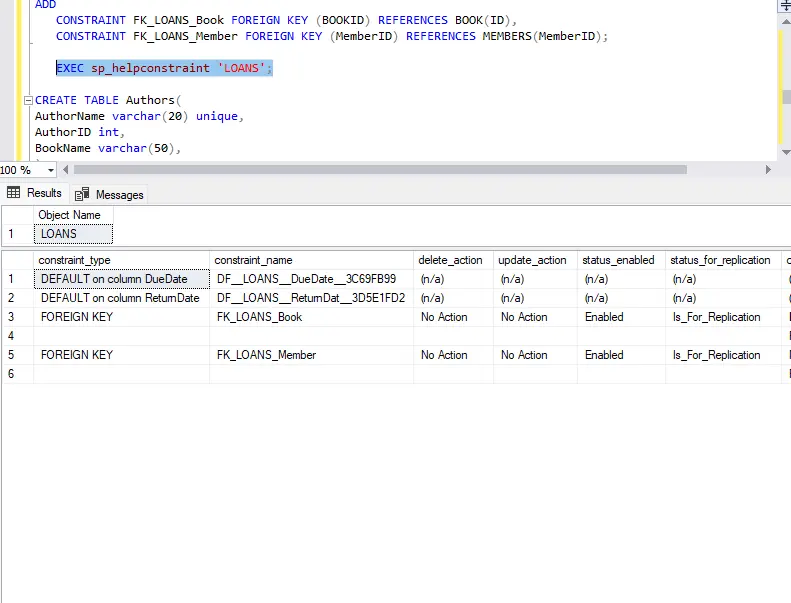Viewport: 791px width, 603px height.
Task: Click the constraint_name column header
Action: click(311, 260)
